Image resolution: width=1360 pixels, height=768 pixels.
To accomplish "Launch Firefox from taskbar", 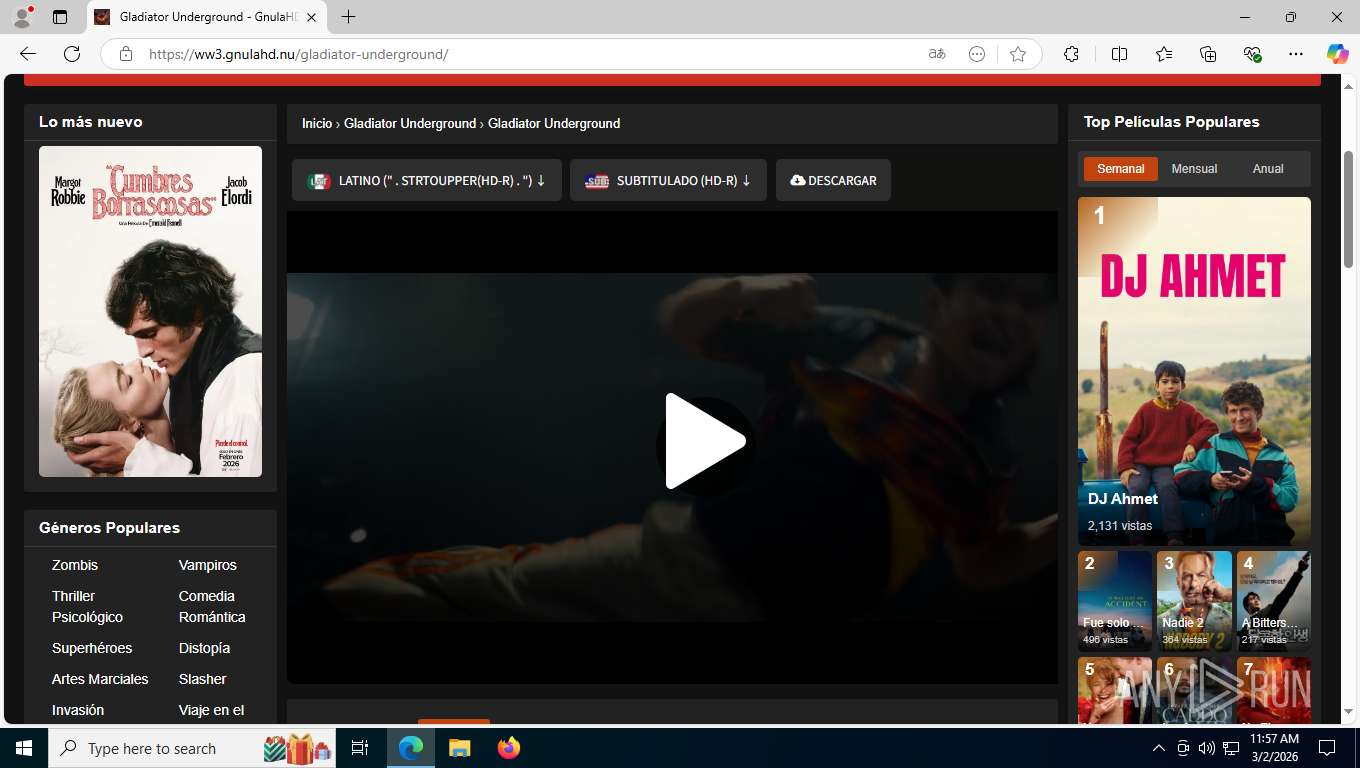I will [x=509, y=748].
